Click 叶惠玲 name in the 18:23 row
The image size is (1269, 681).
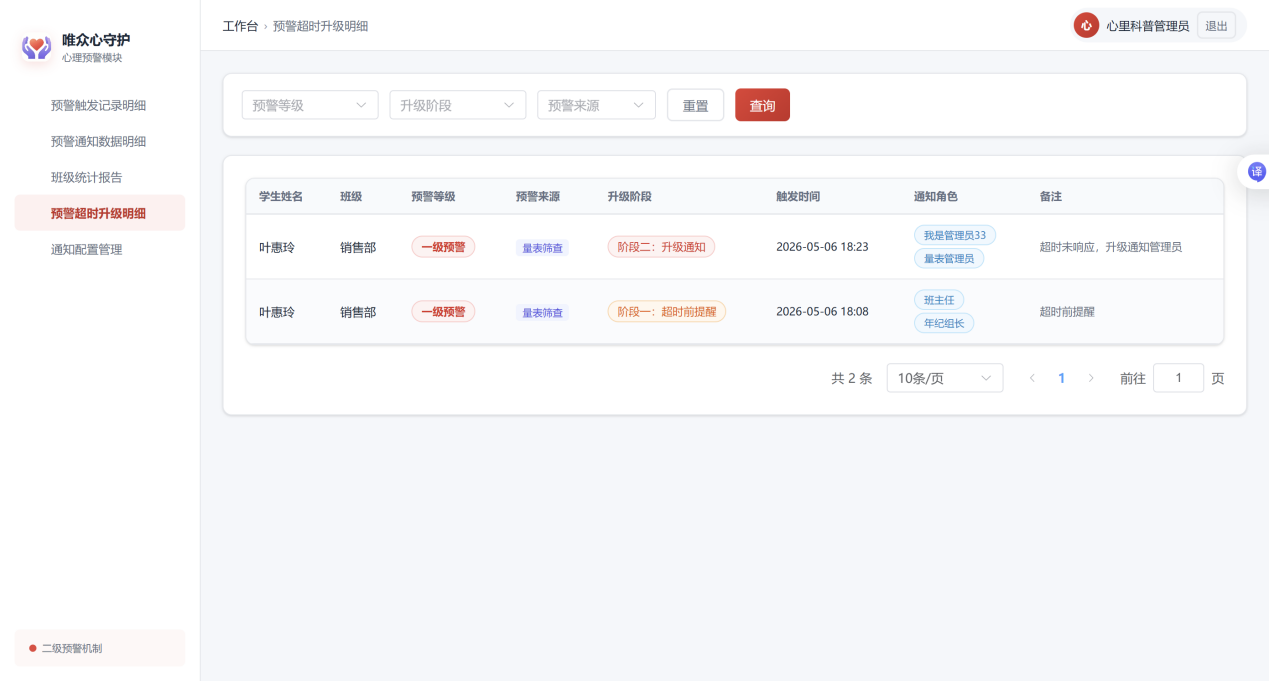point(277,247)
